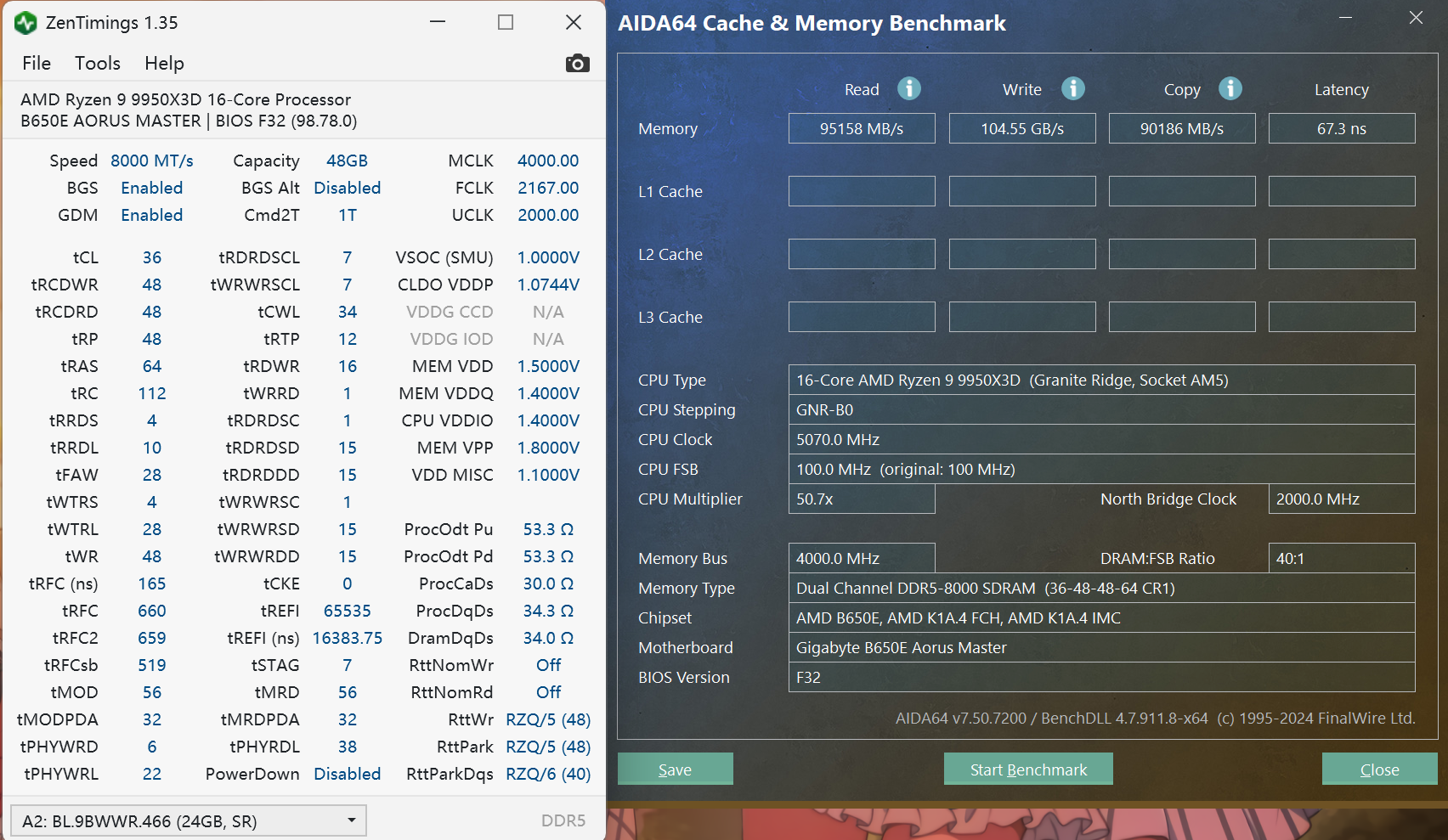Screen dimensions: 1448x840
Task: Click the camera screenshot icon in ZenTimings
Action: (x=577, y=64)
